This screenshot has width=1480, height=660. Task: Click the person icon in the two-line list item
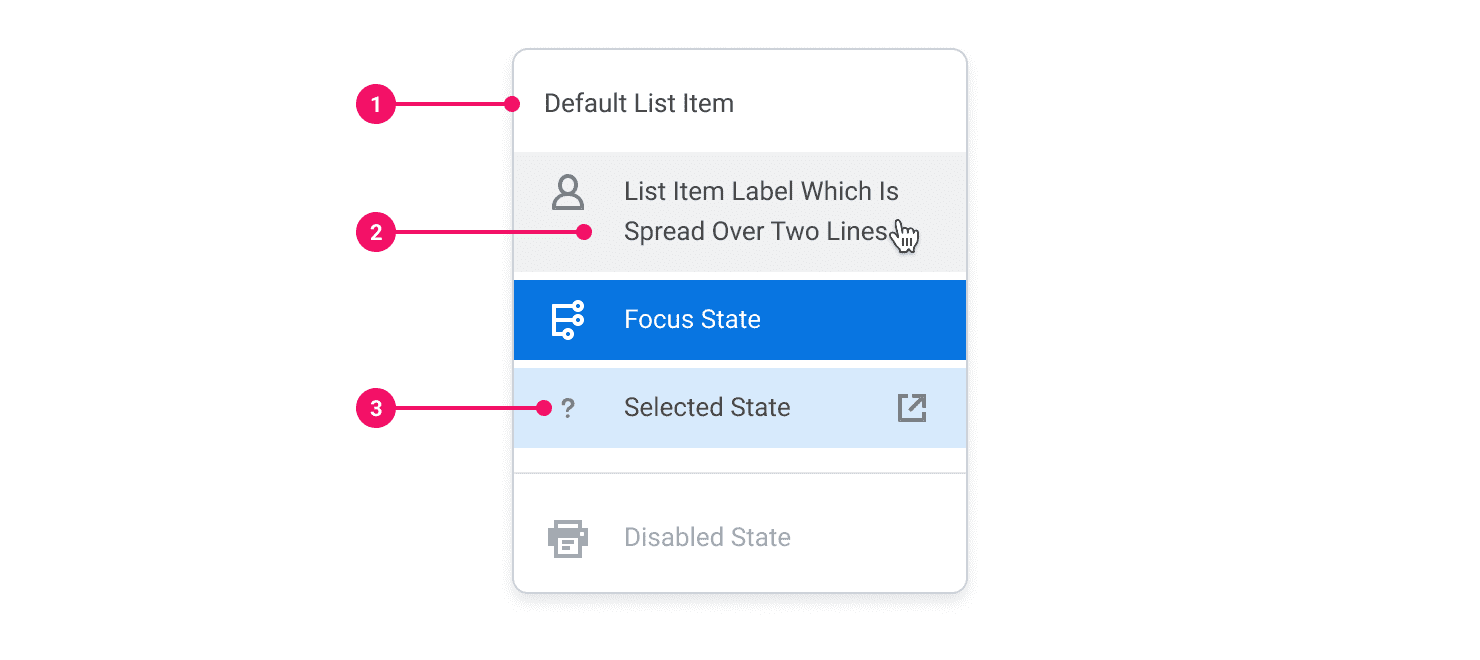pos(568,192)
